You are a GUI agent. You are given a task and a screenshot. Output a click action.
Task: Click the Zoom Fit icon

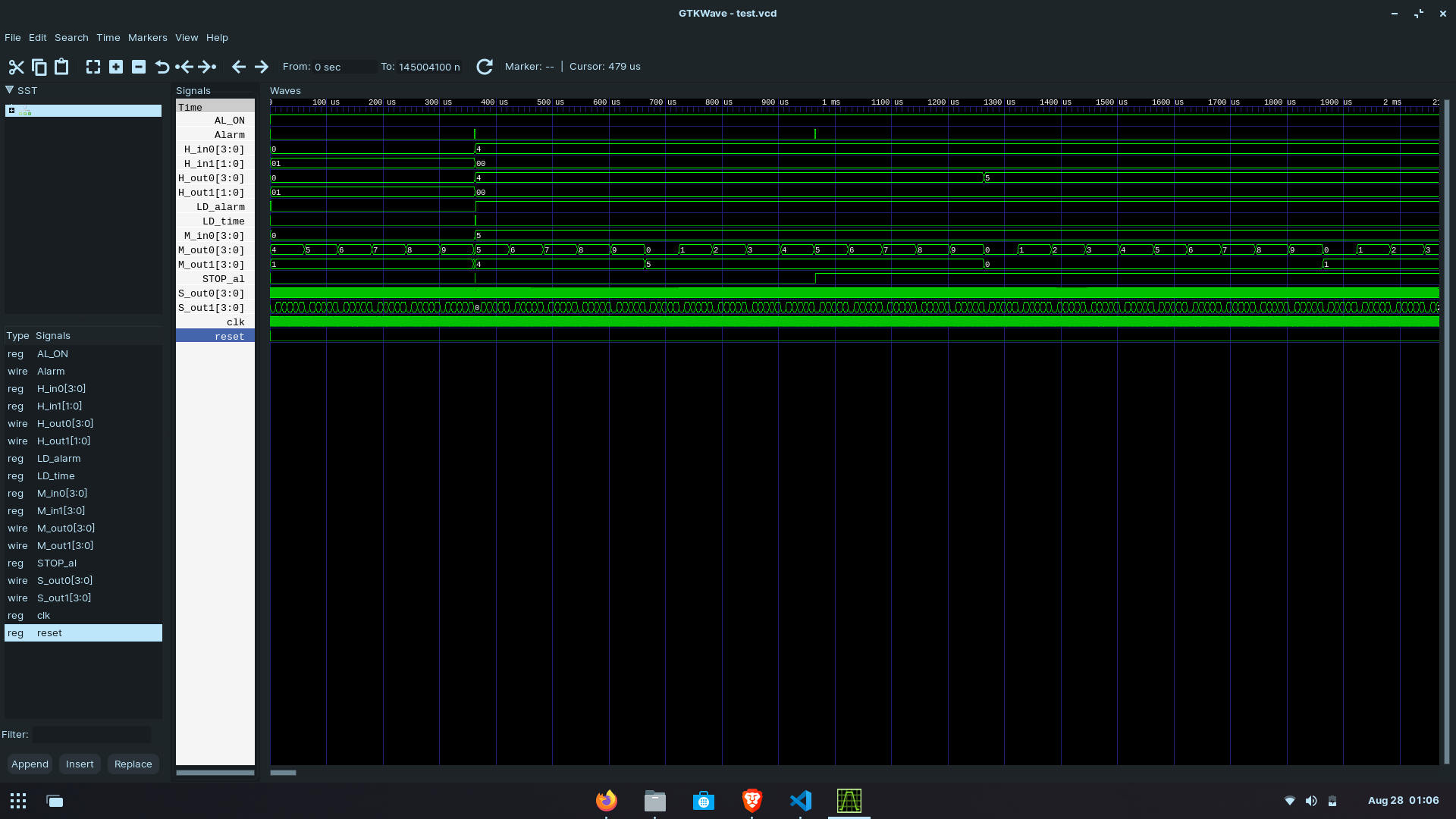click(93, 67)
